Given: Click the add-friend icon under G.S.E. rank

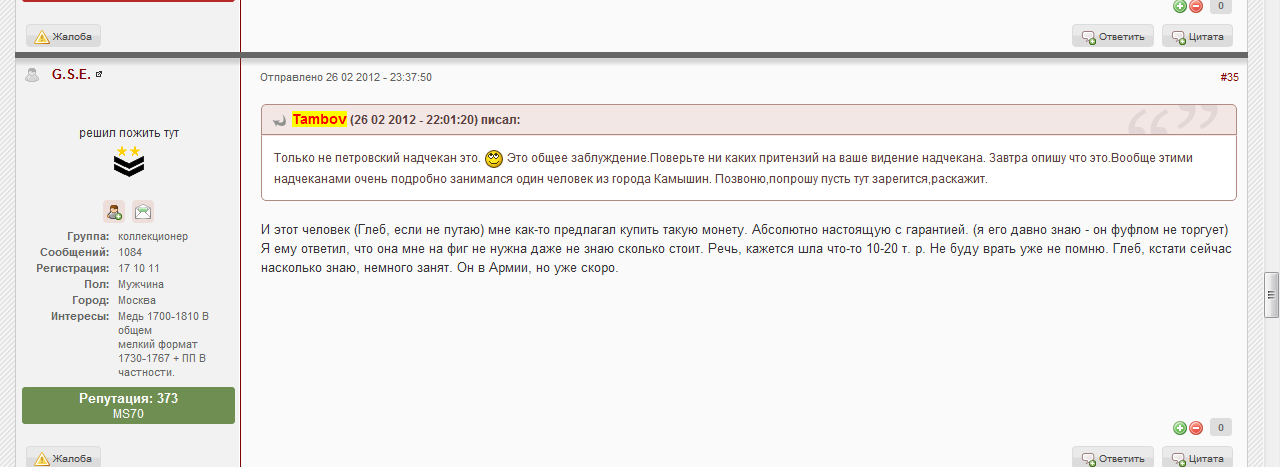Looking at the screenshot, I should [x=114, y=211].
